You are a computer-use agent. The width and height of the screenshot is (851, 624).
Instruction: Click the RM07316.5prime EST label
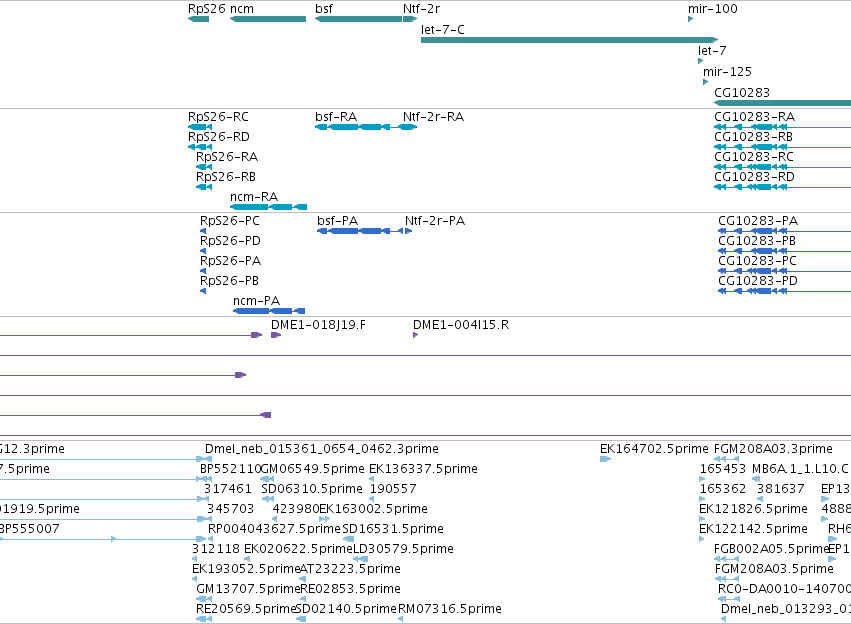point(450,609)
